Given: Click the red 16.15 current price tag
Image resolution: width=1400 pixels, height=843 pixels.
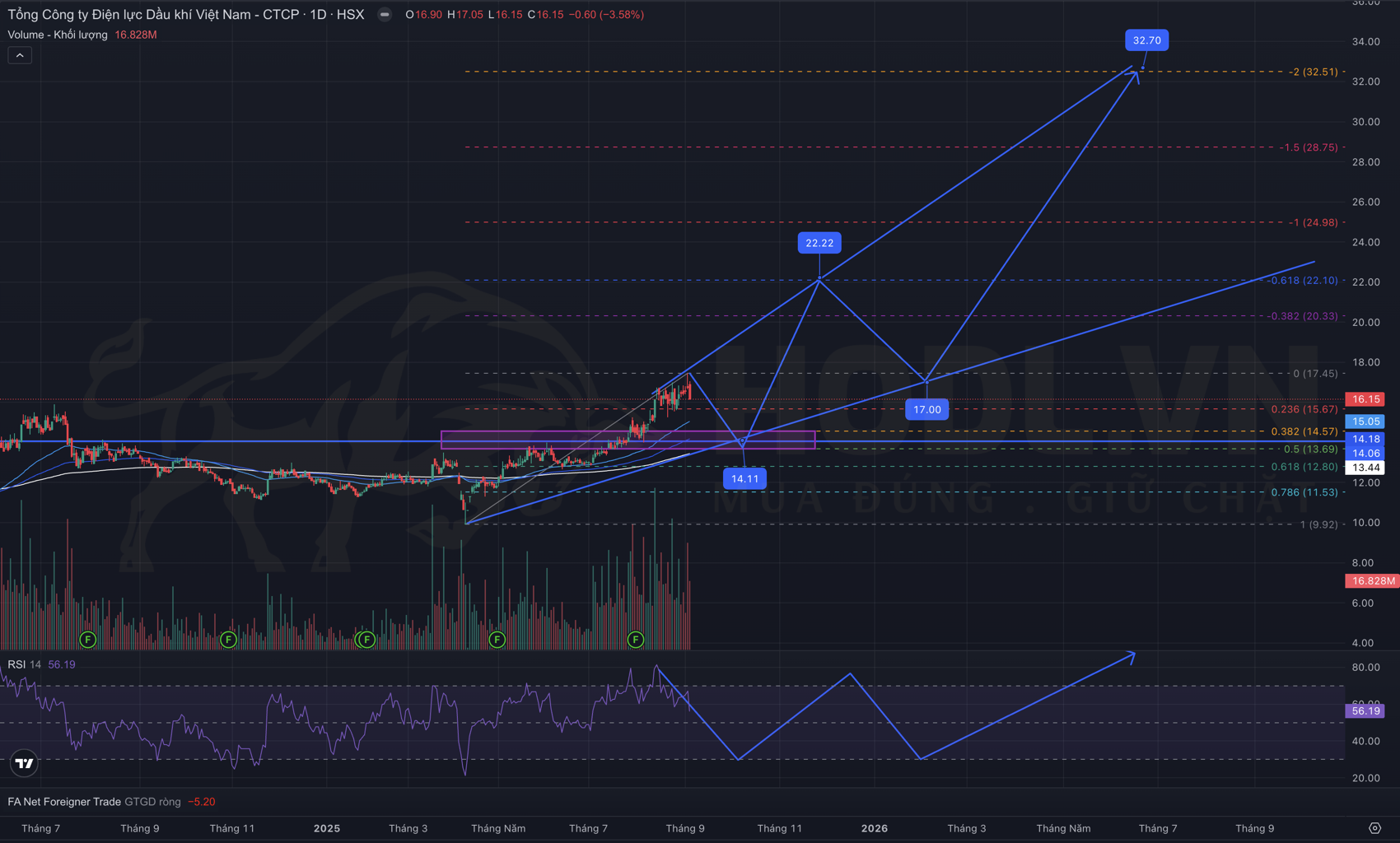Looking at the screenshot, I should point(1365,399).
